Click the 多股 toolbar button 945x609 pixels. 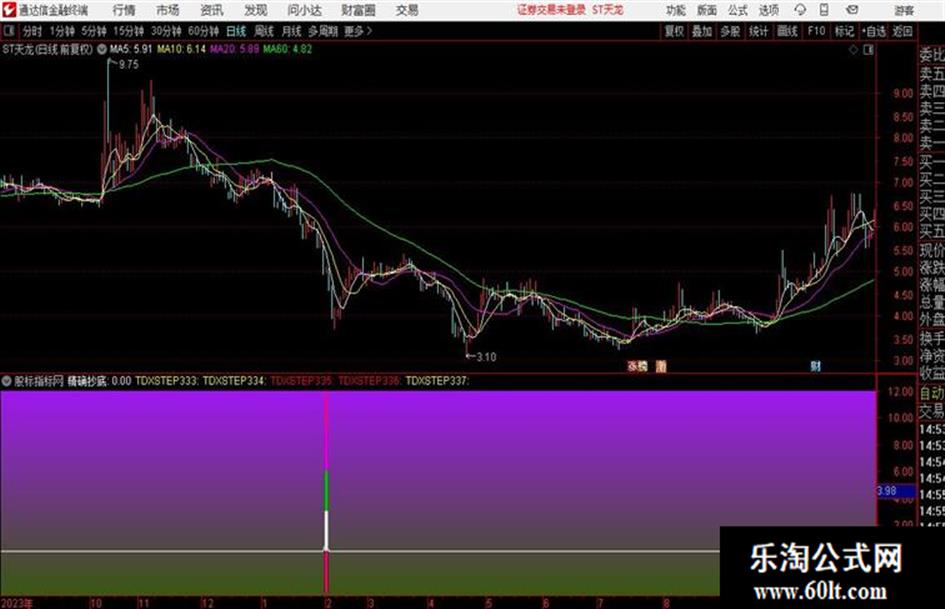coord(730,31)
